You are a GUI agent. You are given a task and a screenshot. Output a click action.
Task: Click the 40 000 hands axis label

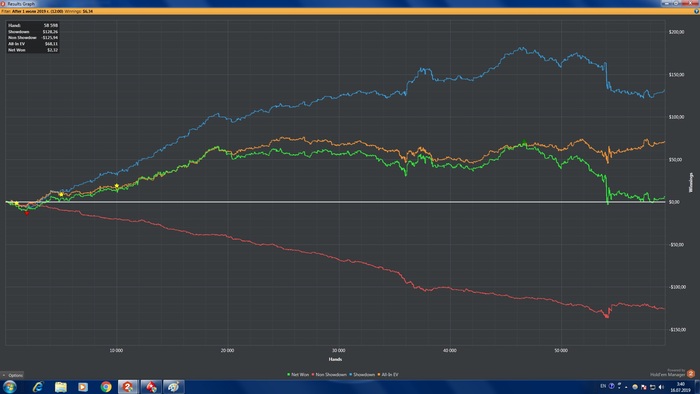450,351
